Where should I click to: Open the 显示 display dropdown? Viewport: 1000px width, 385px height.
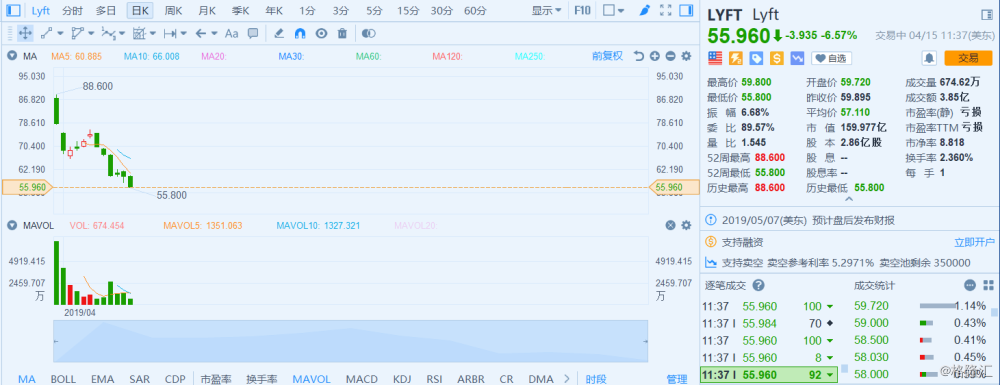pos(547,10)
